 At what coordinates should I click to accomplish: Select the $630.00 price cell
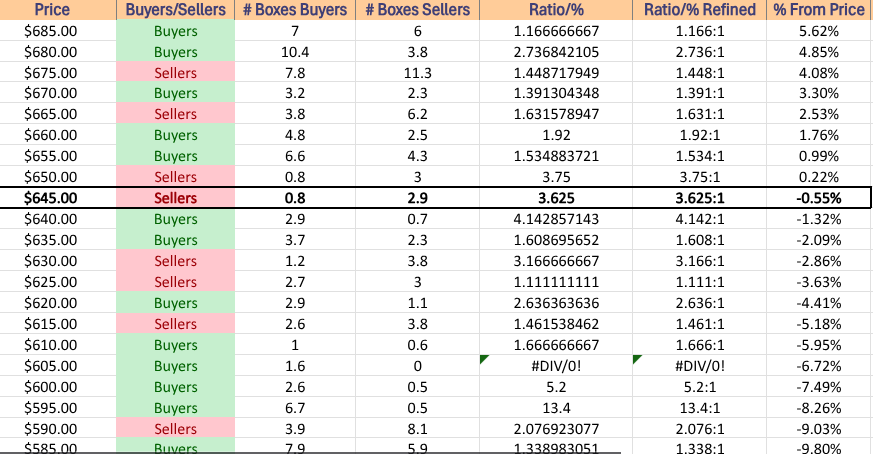point(58,261)
